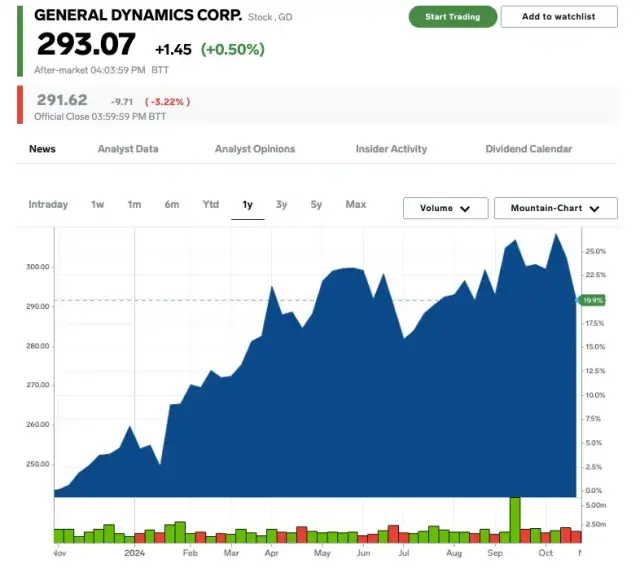Viewport: 640px width, 568px height.
Task: View the Insider Activity tab
Action: tap(391, 149)
